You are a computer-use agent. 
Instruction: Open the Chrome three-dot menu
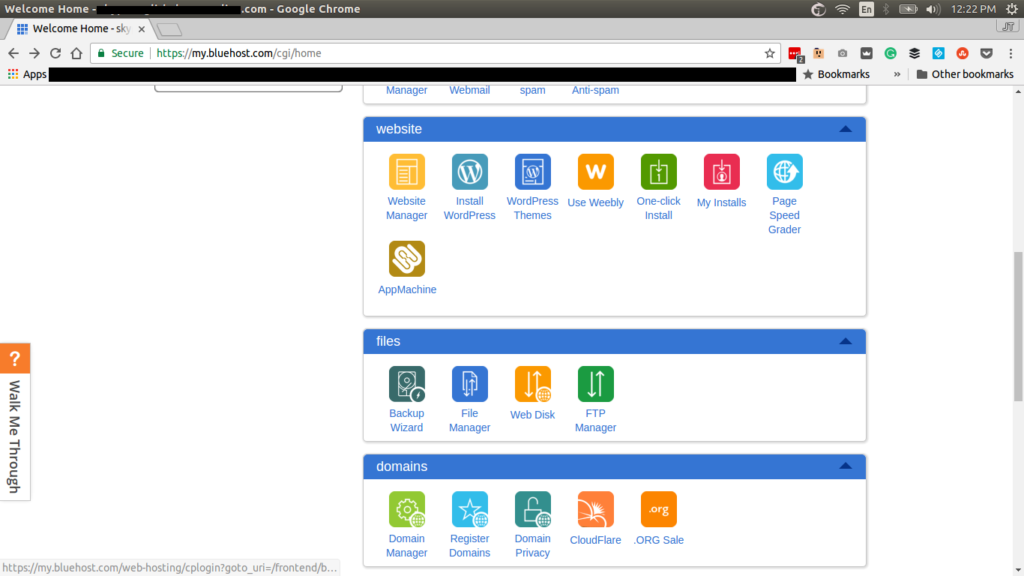click(1010, 54)
